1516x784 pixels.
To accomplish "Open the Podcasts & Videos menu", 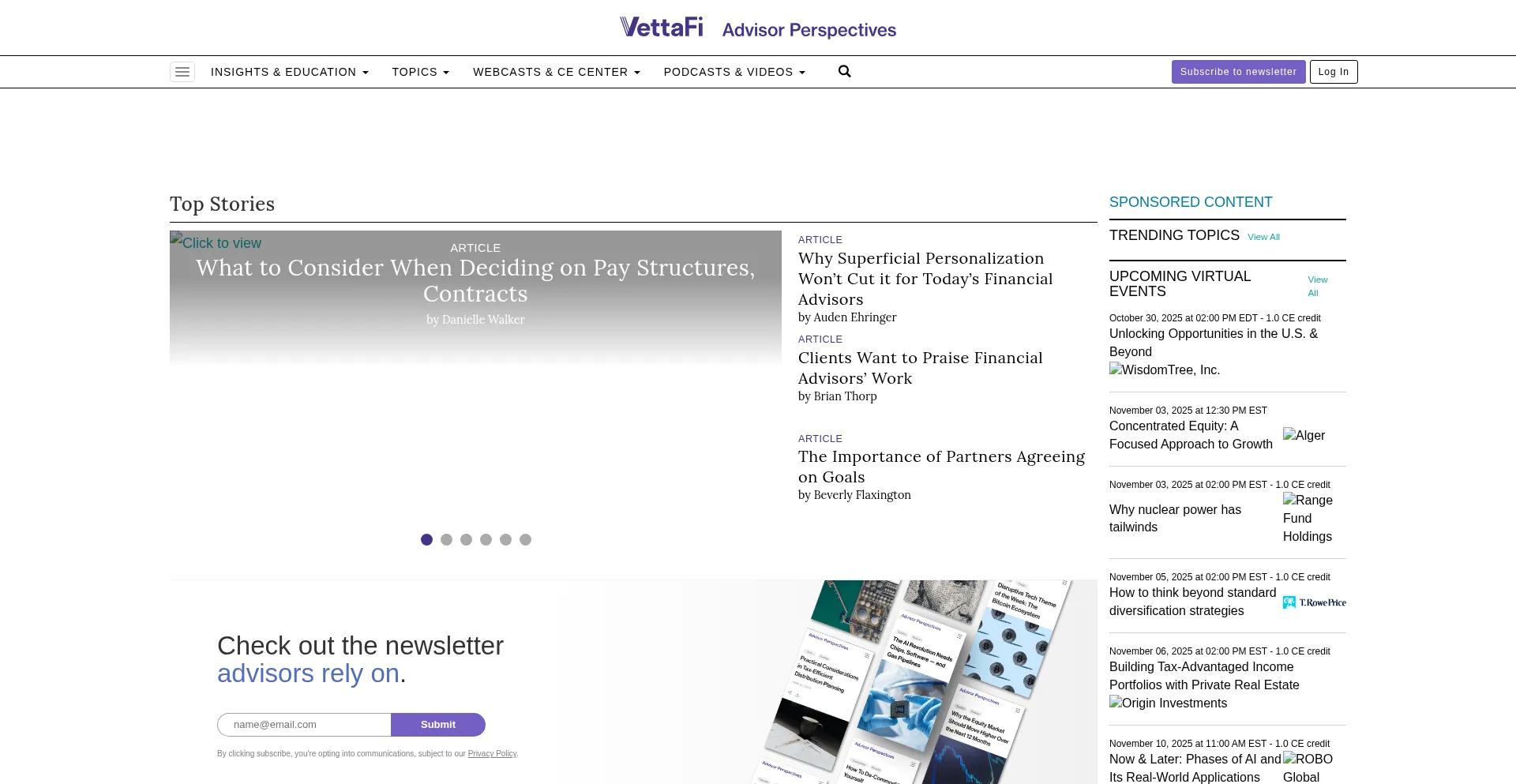I will pyautogui.click(x=734, y=72).
